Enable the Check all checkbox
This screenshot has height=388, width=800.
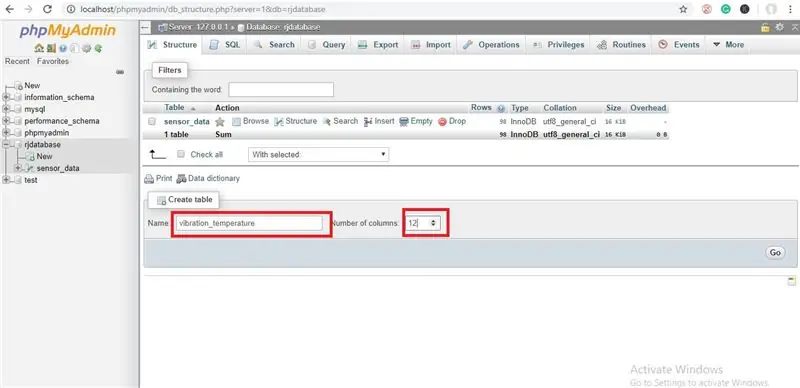[x=180, y=154]
